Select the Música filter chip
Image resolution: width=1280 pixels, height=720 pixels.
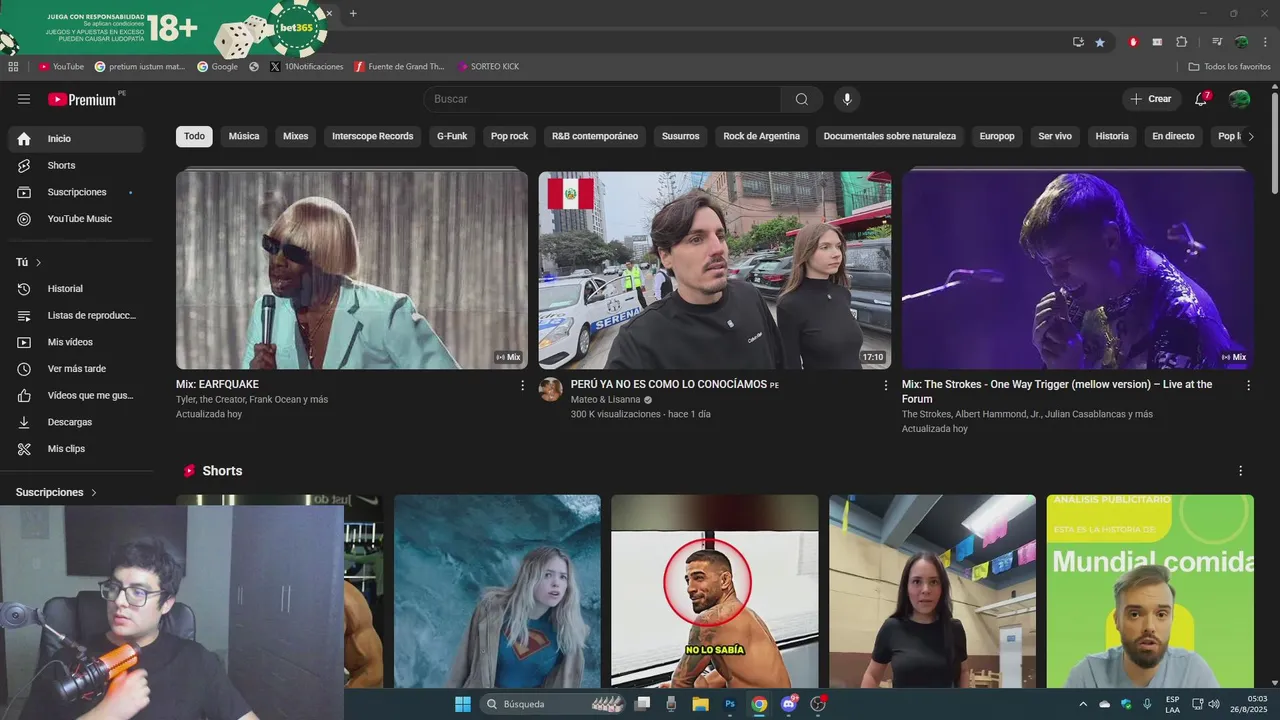point(244,136)
